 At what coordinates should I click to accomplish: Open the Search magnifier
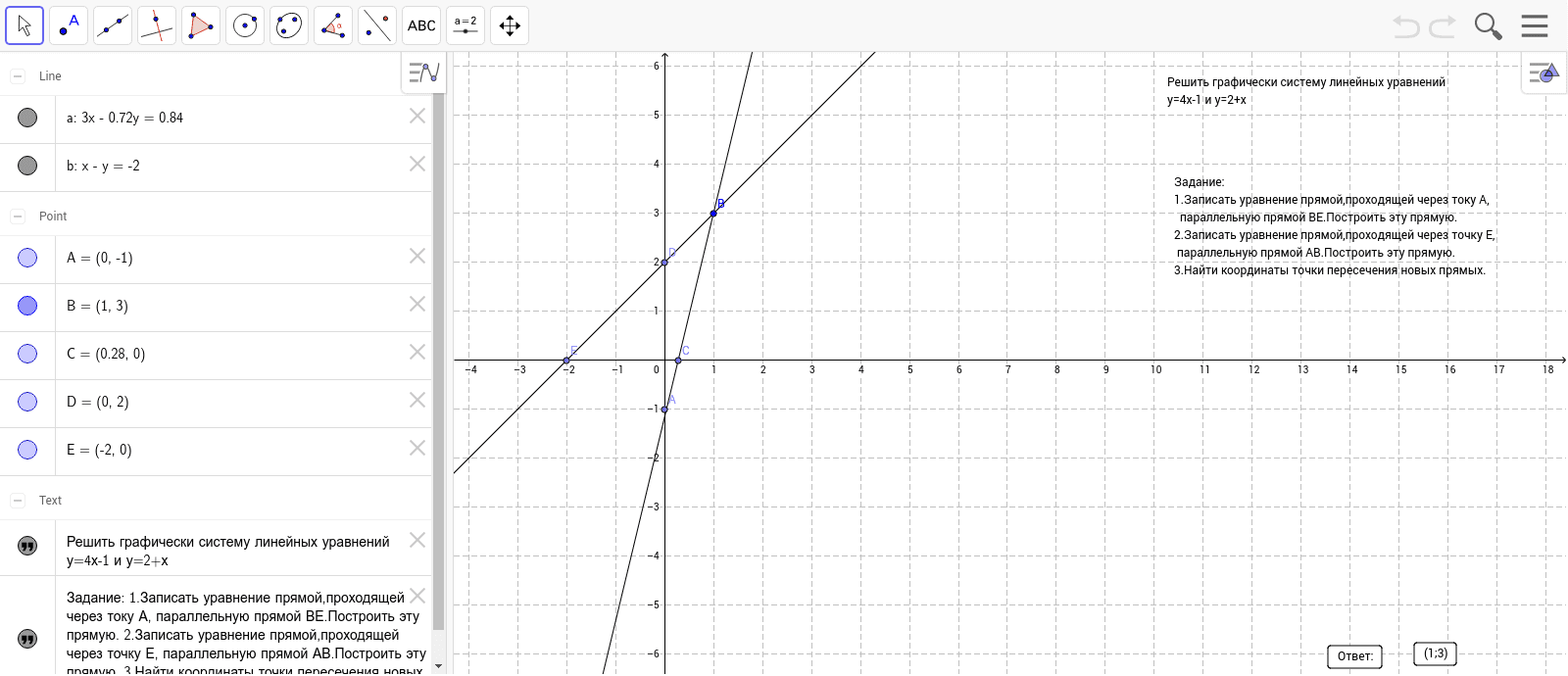click(1488, 26)
